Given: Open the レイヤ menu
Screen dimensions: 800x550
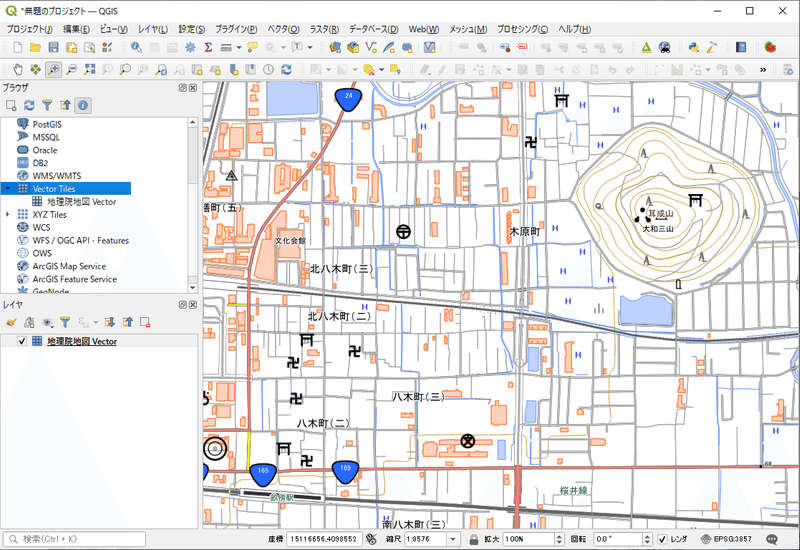Looking at the screenshot, I should coord(153,29).
